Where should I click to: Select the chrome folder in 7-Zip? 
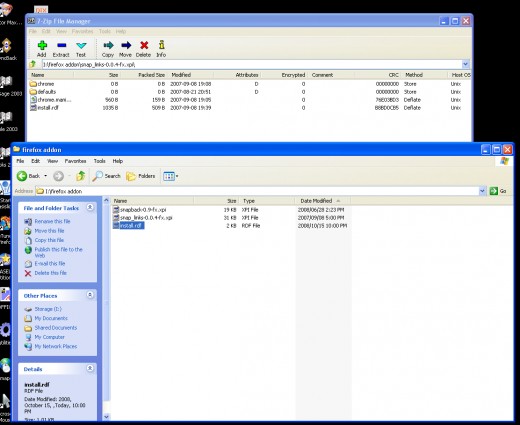[x=42, y=84]
